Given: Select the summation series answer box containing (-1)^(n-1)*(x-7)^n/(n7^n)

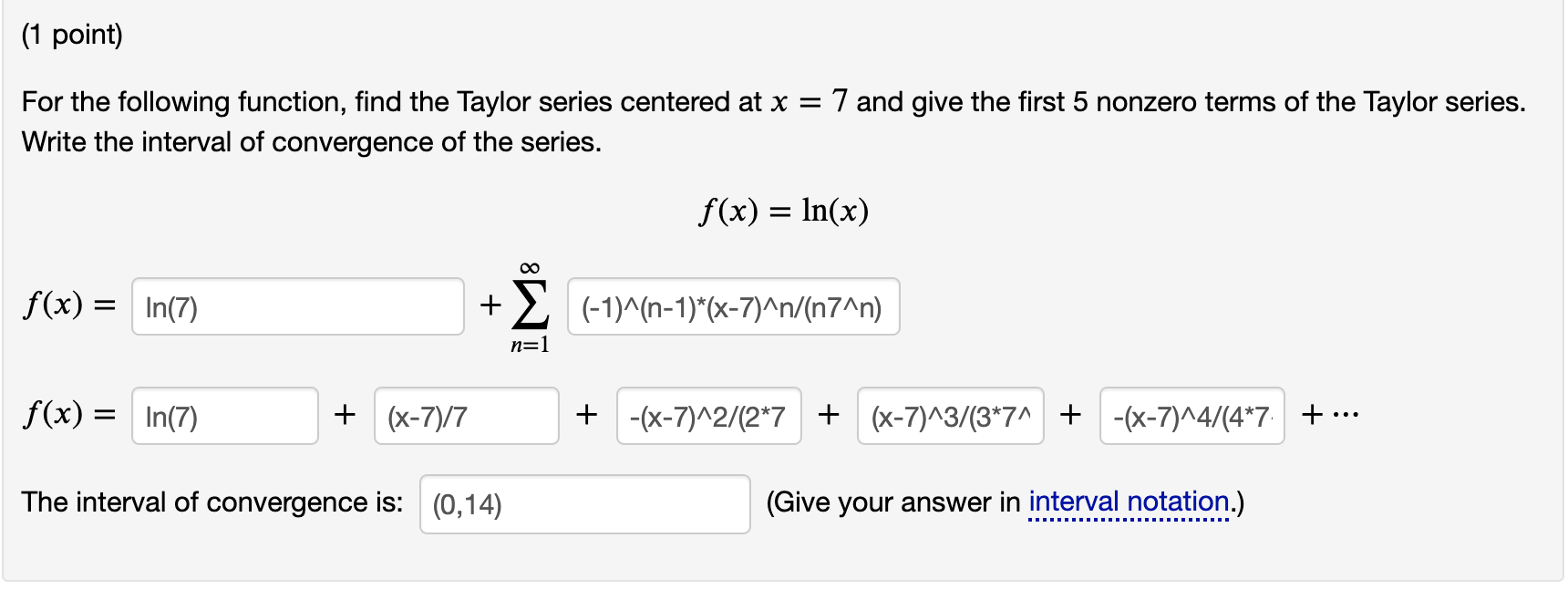Looking at the screenshot, I should pyautogui.click(x=732, y=308).
